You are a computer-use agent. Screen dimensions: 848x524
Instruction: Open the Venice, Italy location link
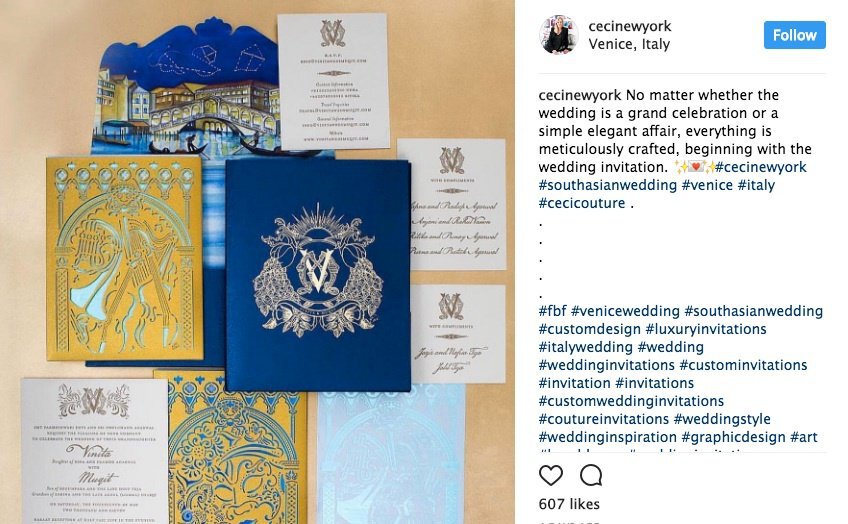(x=629, y=44)
